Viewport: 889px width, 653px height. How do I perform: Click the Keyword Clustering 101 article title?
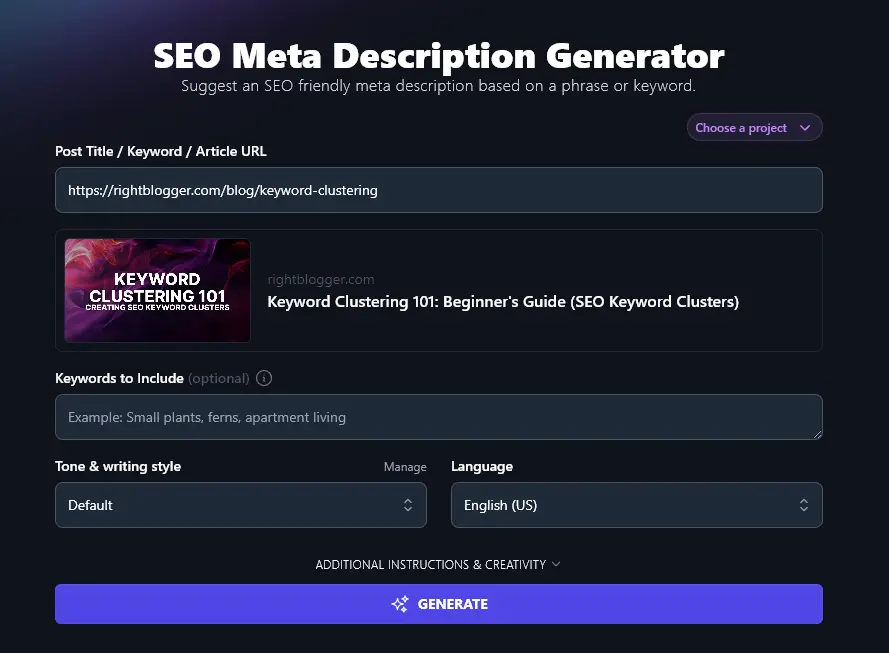pyautogui.click(x=503, y=301)
